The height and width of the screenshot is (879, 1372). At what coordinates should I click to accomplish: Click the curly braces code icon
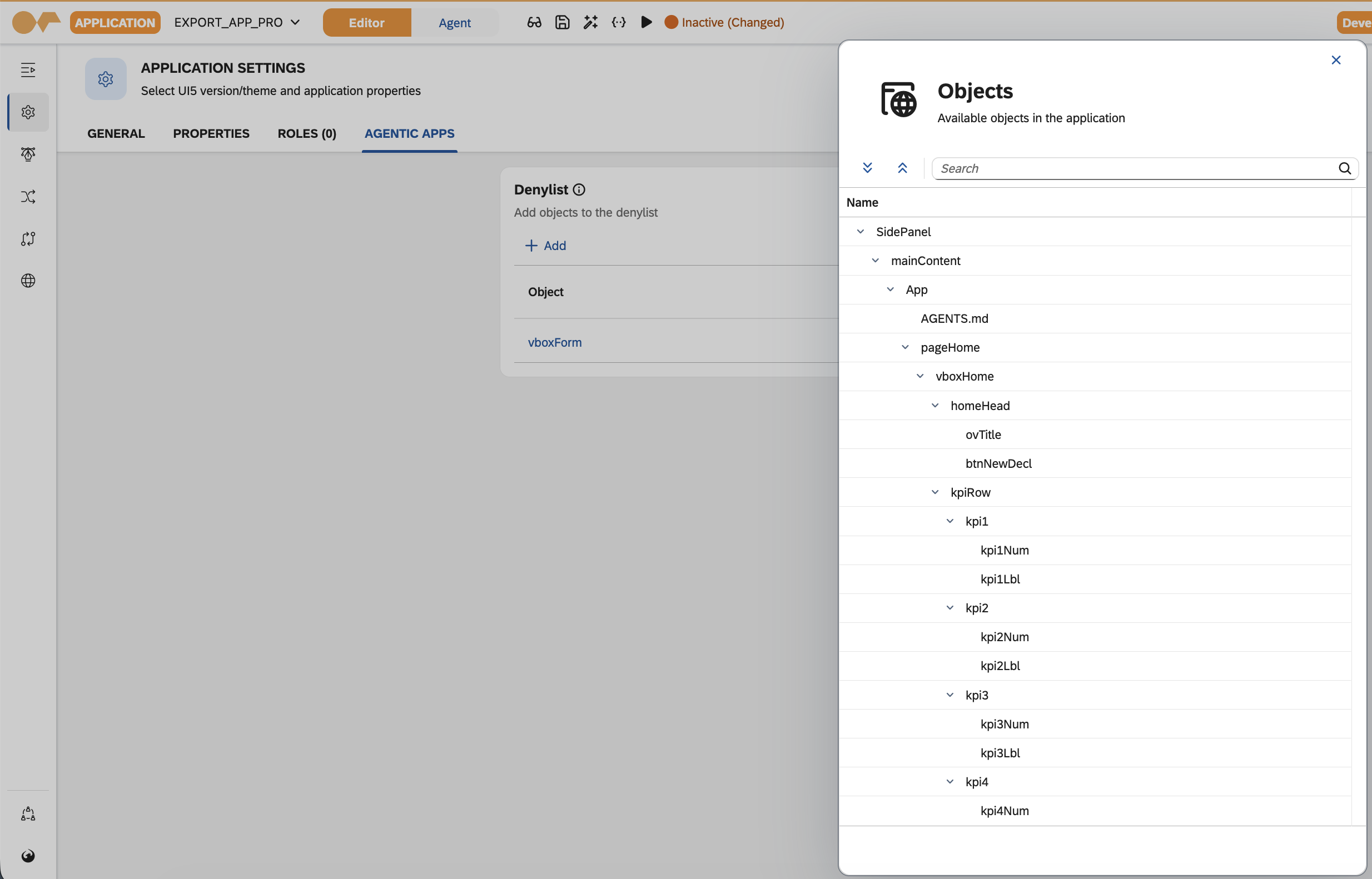[618, 22]
